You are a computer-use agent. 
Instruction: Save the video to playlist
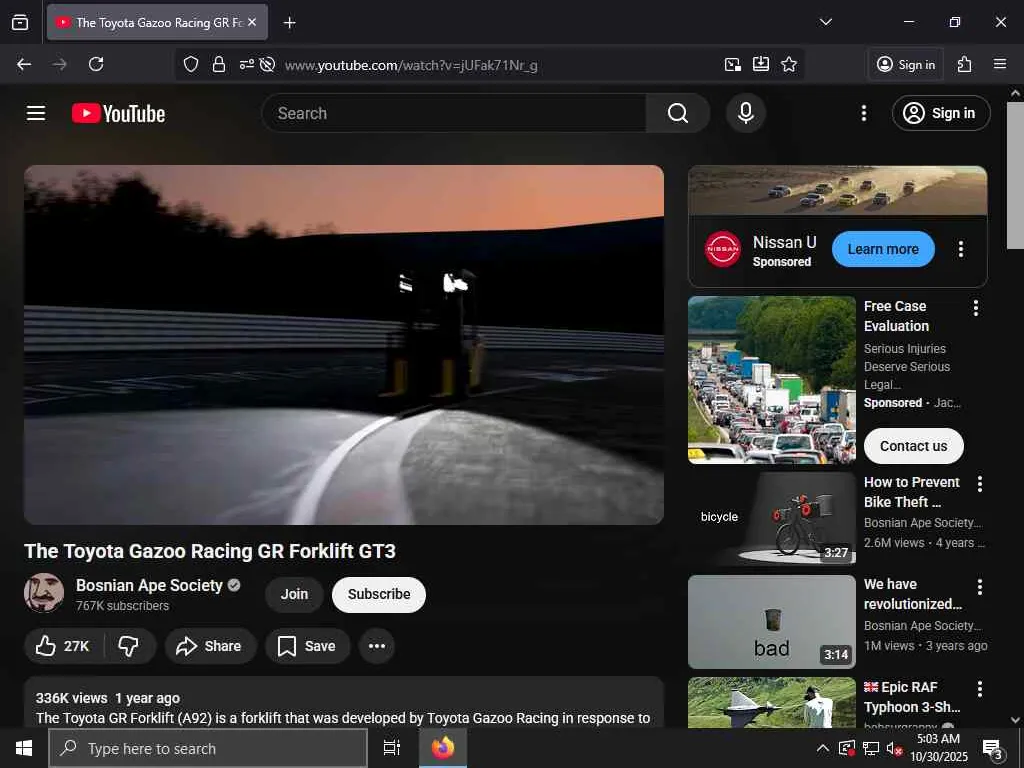(308, 646)
